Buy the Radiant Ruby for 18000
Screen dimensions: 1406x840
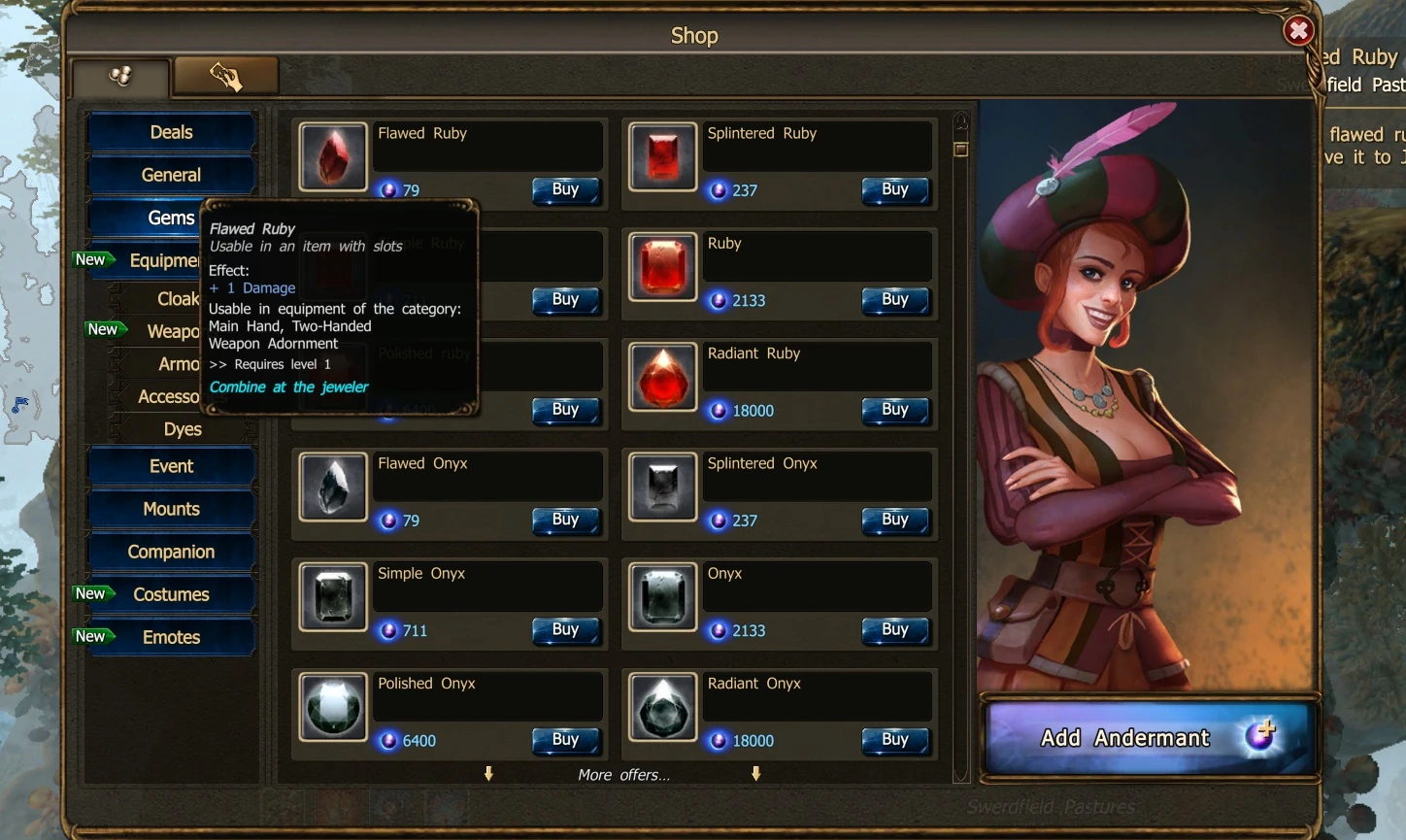pos(895,411)
